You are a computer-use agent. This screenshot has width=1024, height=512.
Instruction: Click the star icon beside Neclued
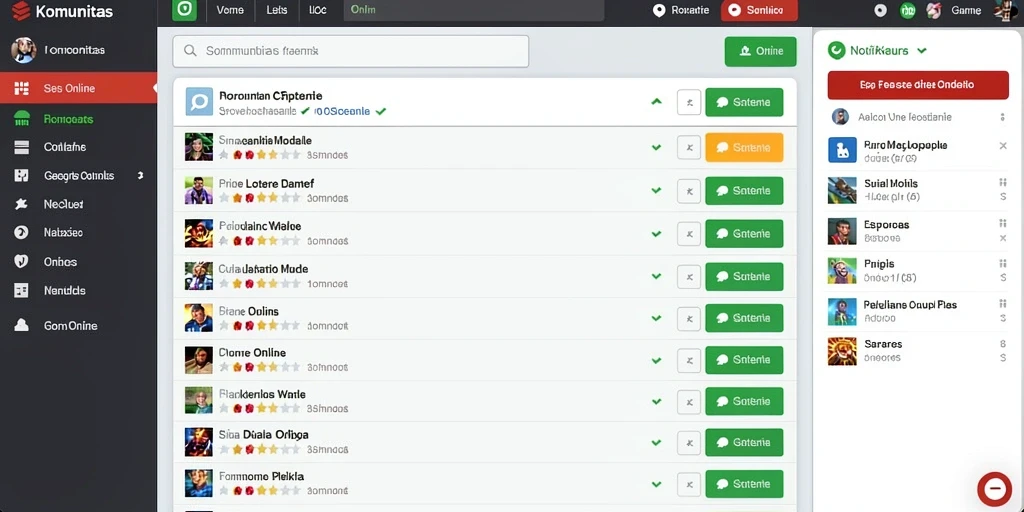(x=22, y=204)
